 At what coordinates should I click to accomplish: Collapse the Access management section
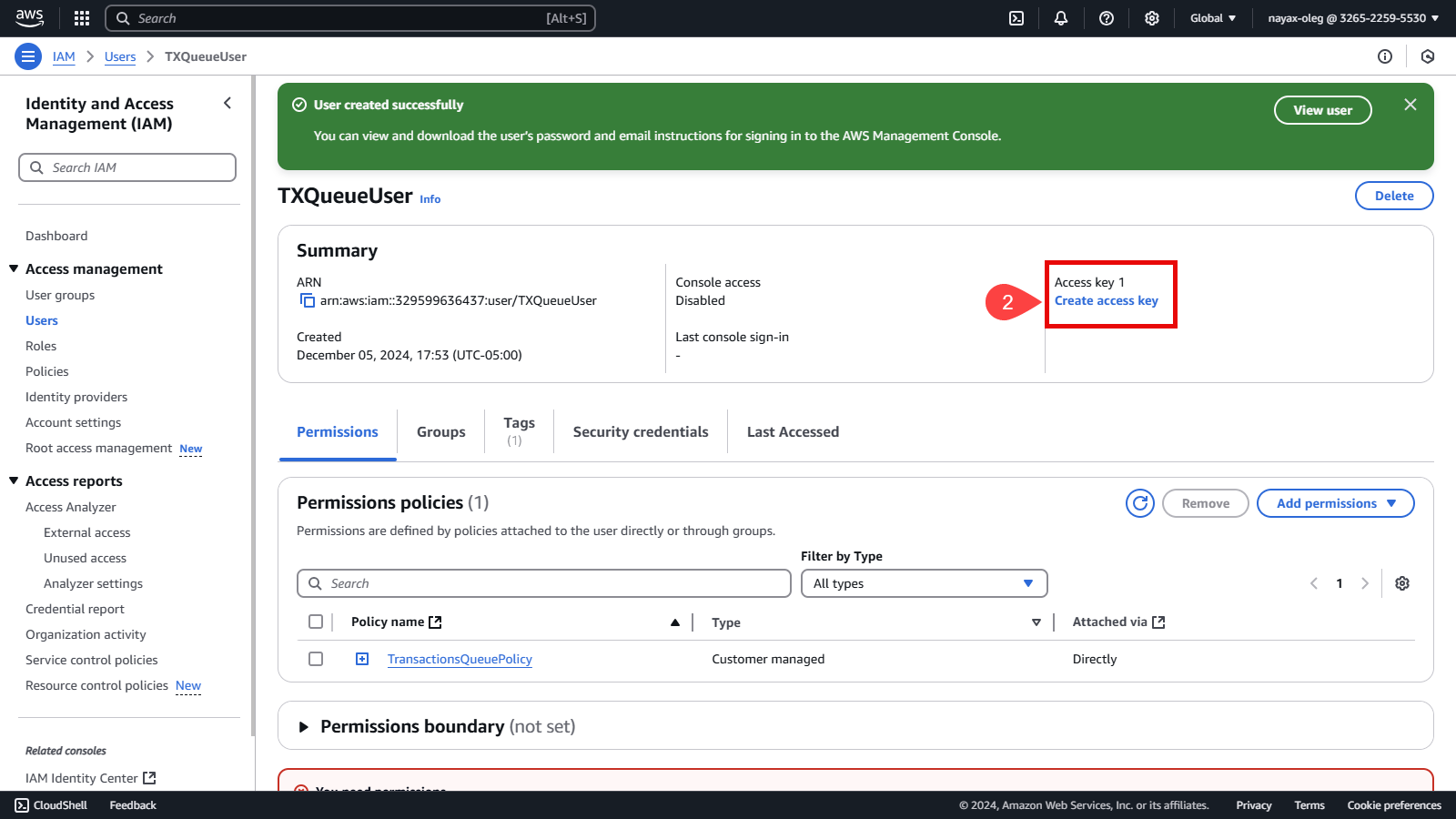(x=14, y=268)
